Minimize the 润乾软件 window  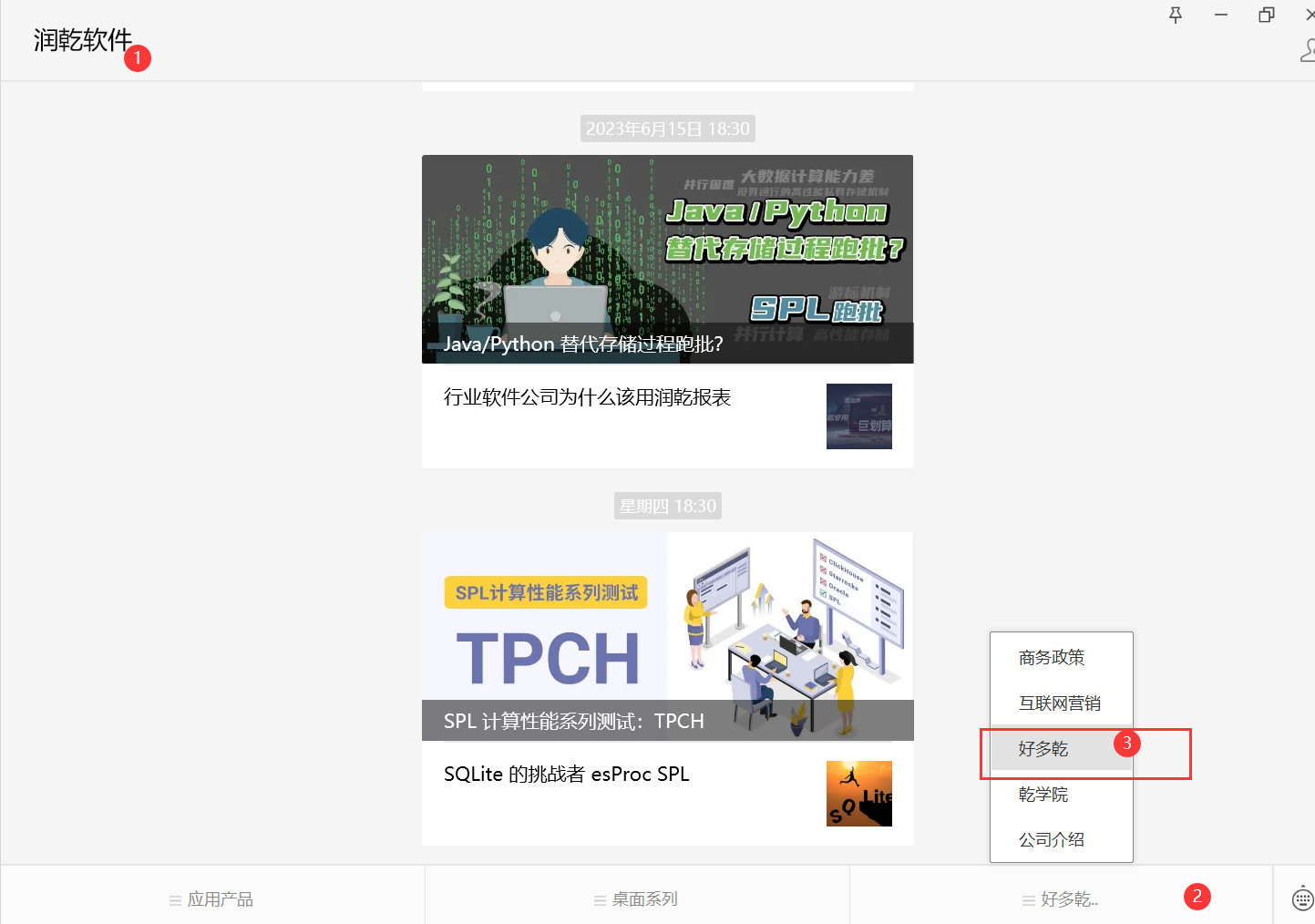coord(1221,15)
